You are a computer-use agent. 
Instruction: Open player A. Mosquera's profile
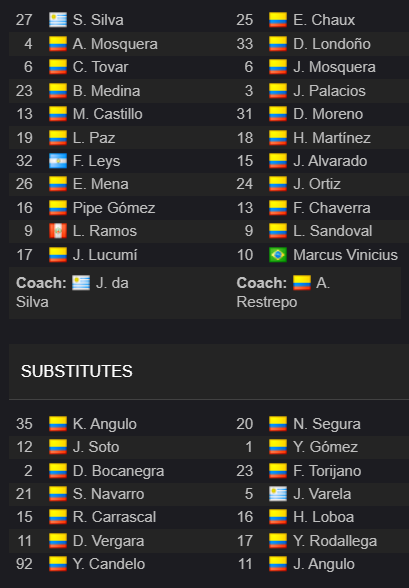point(115,44)
